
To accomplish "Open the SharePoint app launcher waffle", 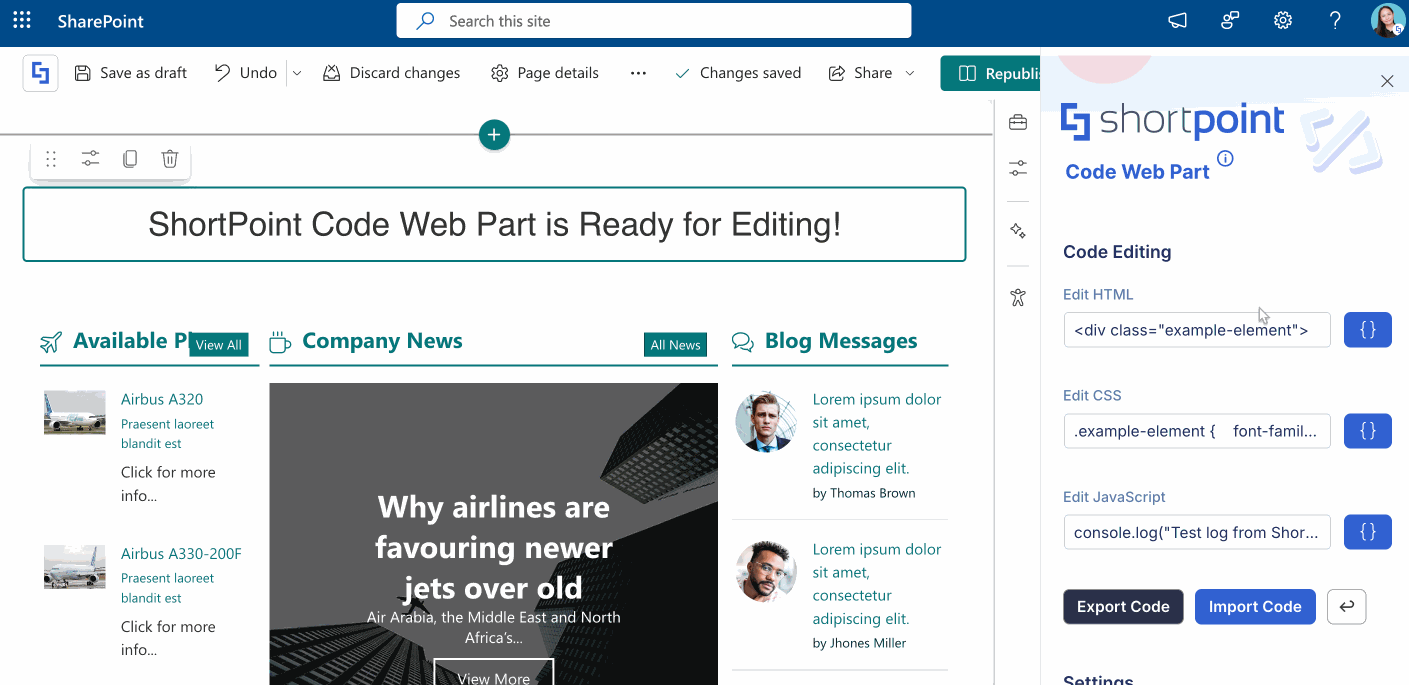I will click(x=22, y=21).
